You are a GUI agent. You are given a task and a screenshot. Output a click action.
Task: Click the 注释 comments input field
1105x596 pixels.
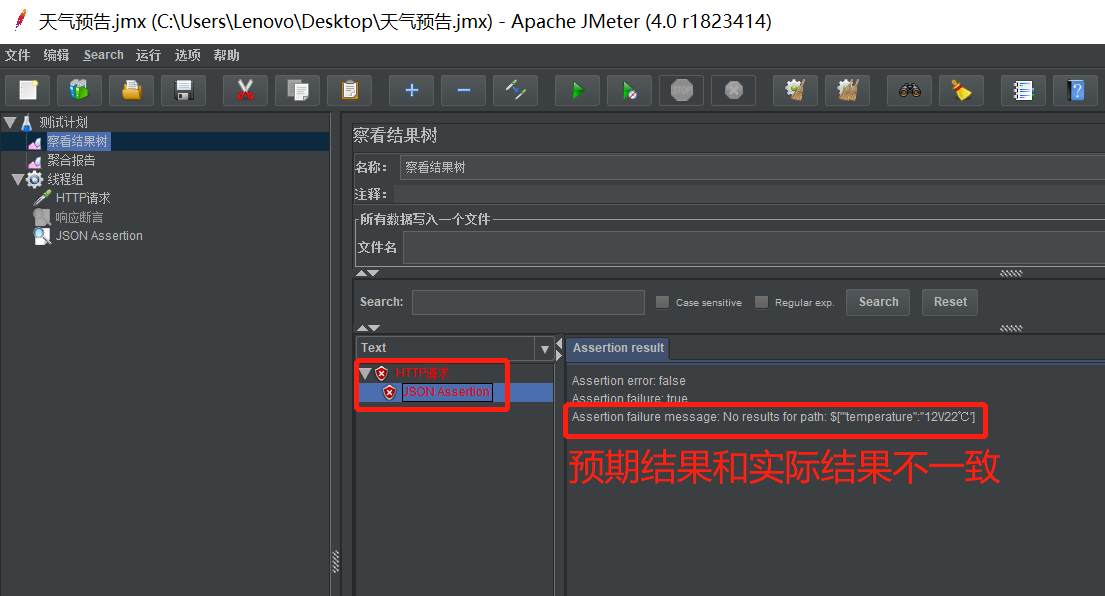749,194
